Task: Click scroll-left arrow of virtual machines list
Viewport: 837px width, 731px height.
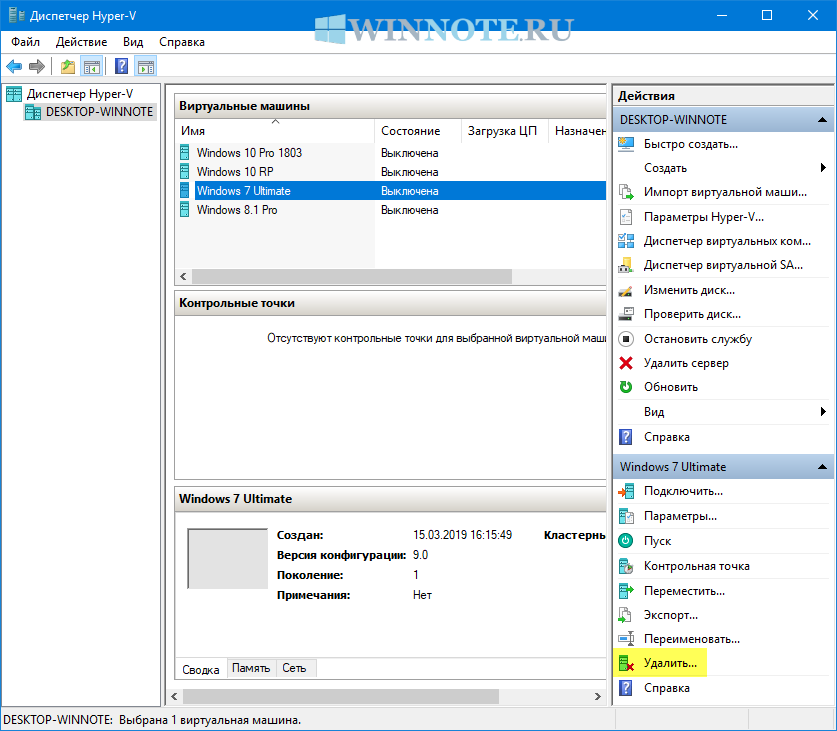Action: pyautogui.click(x=183, y=276)
